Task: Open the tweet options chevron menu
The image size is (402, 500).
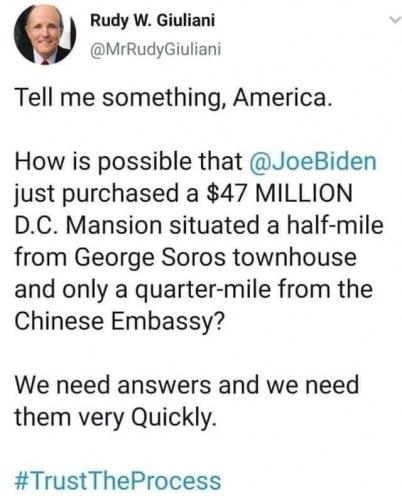Action: (395, 21)
